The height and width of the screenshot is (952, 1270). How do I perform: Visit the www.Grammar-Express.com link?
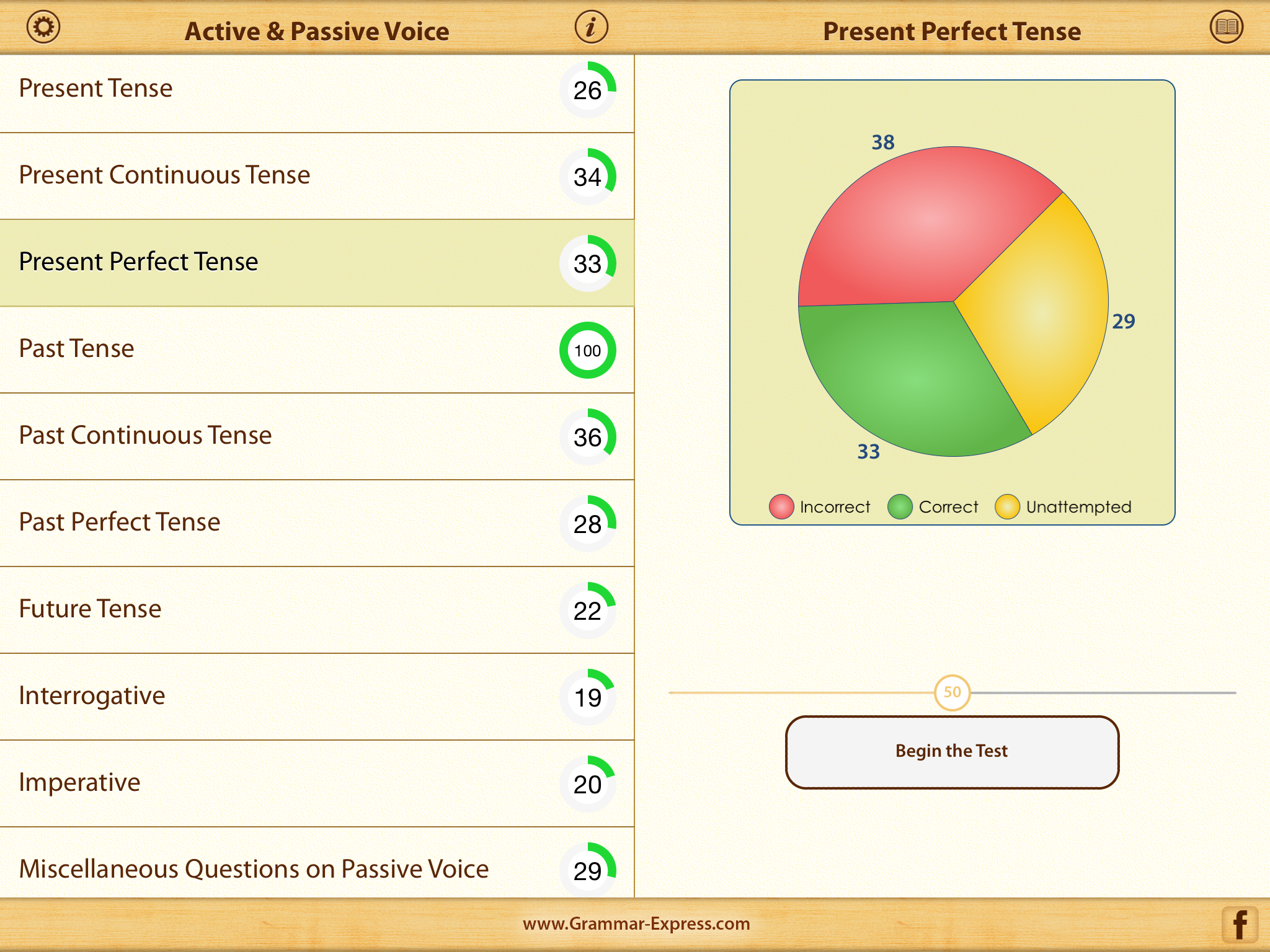pos(636,924)
